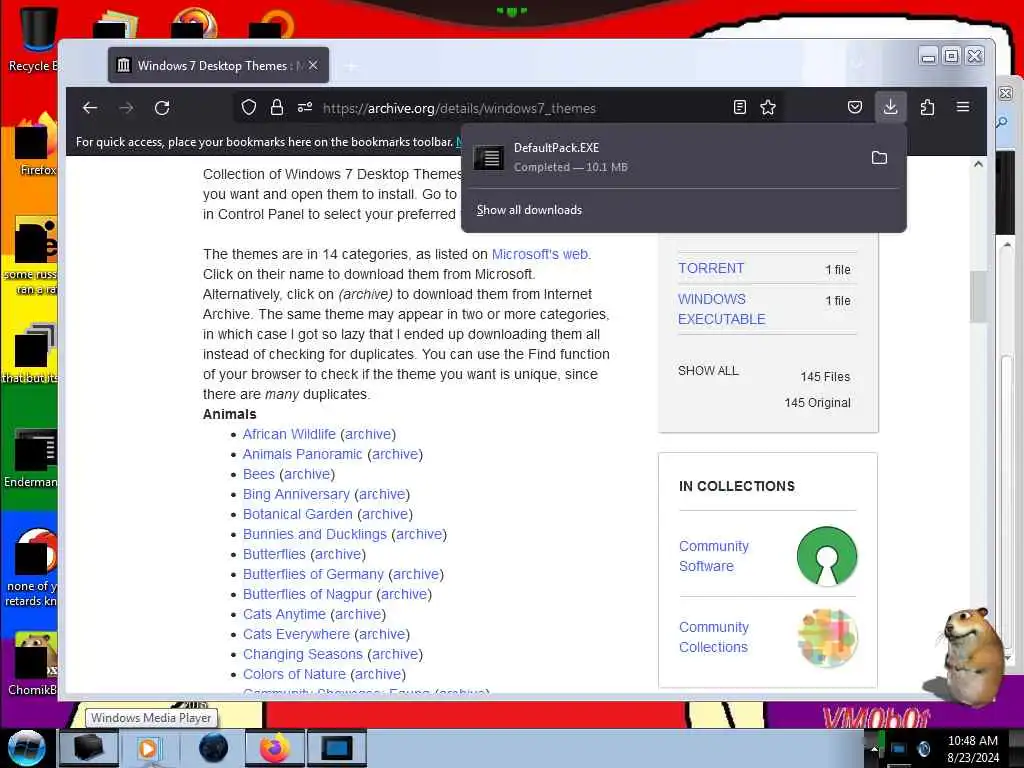1024x768 pixels.
Task: Open the extensions puzzle icon
Action: click(927, 107)
